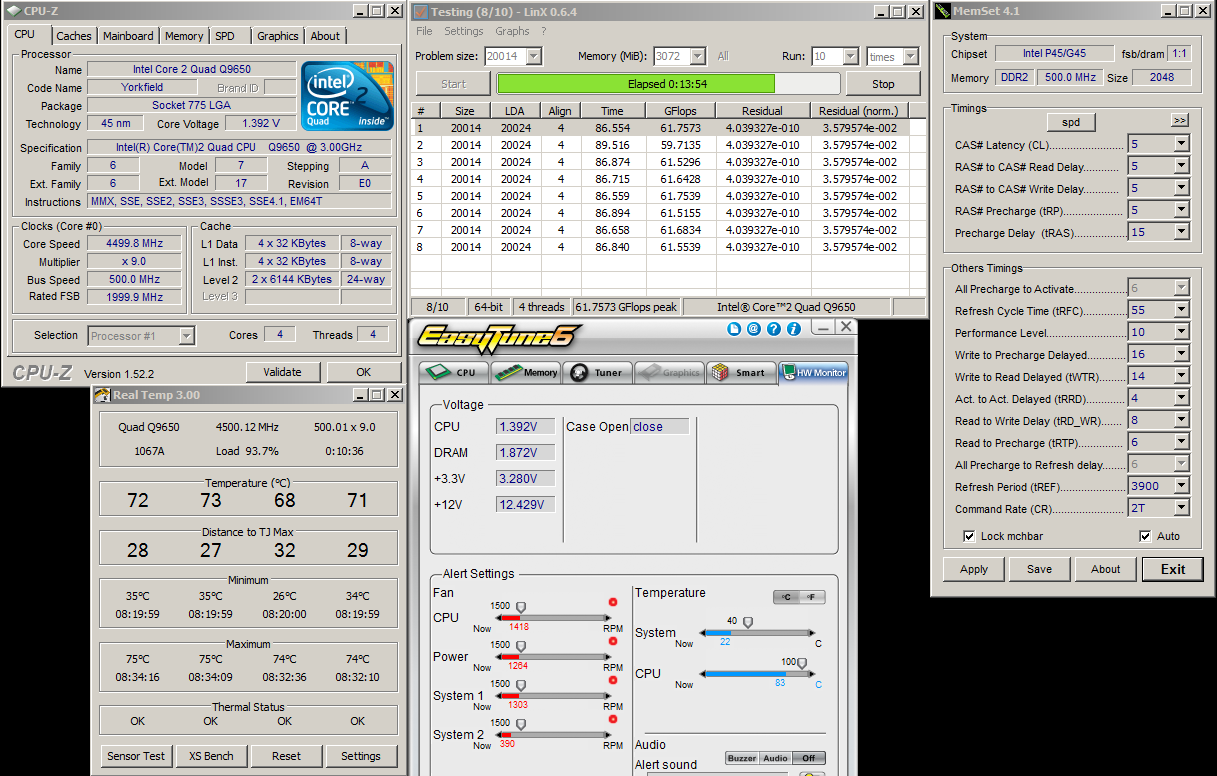Viewport: 1217px width, 776px height.
Task: Click the Reset button in Real Temp
Action: click(286, 756)
